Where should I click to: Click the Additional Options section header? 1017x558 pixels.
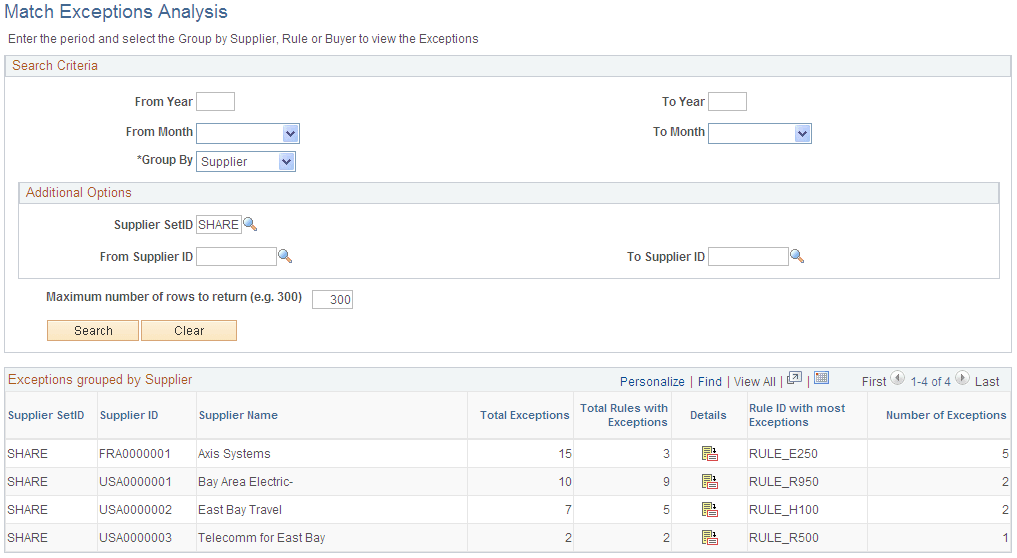click(78, 193)
